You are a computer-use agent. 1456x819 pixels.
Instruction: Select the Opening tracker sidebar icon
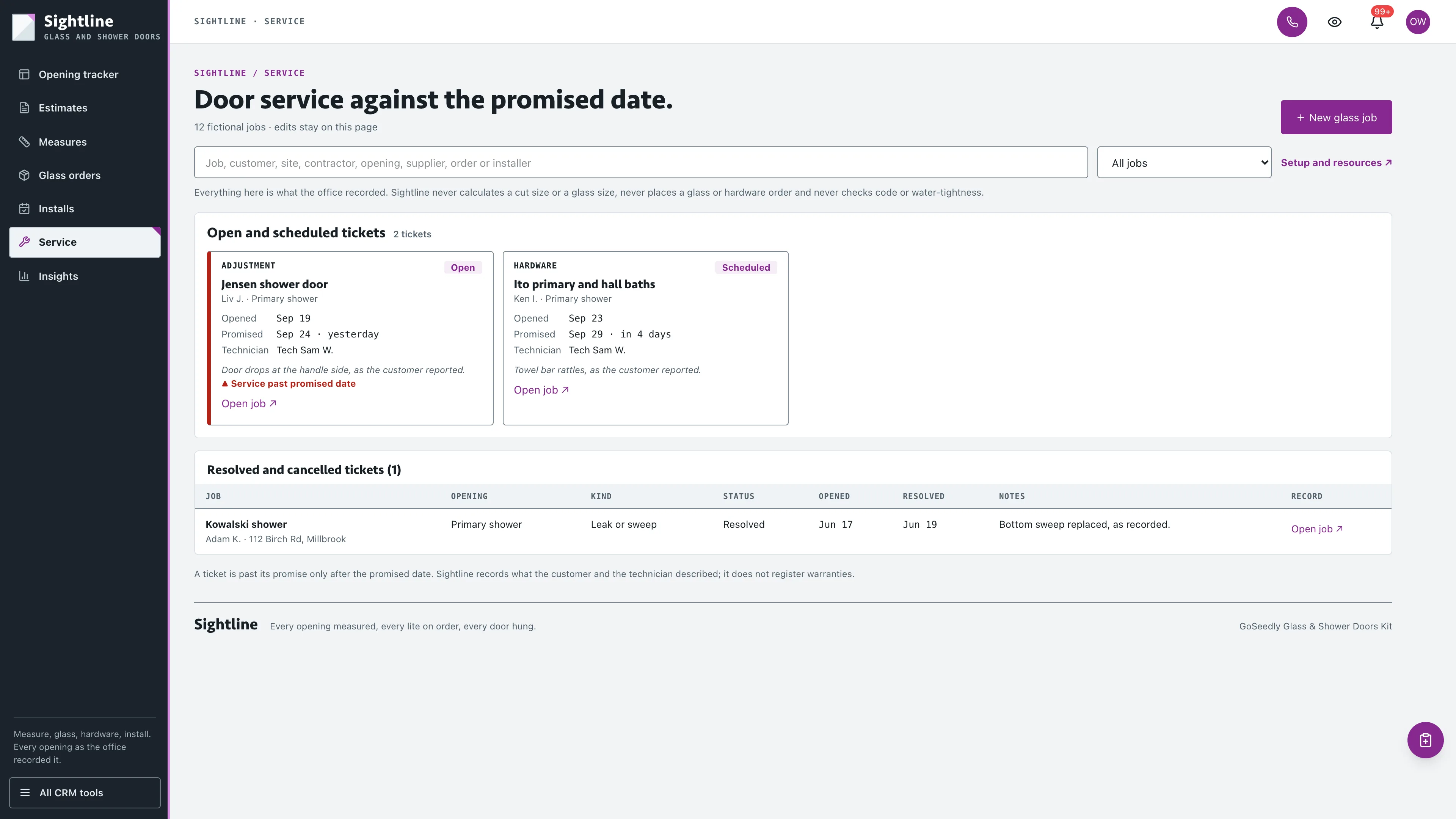click(x=24, y=74)
